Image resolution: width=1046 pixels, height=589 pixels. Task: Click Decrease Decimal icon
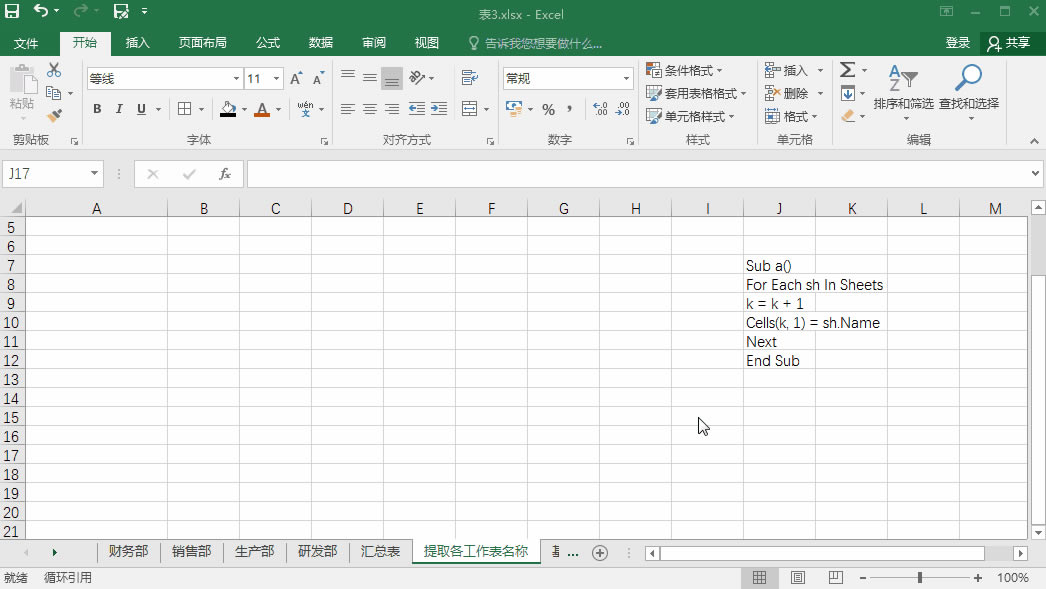(622, 109)
